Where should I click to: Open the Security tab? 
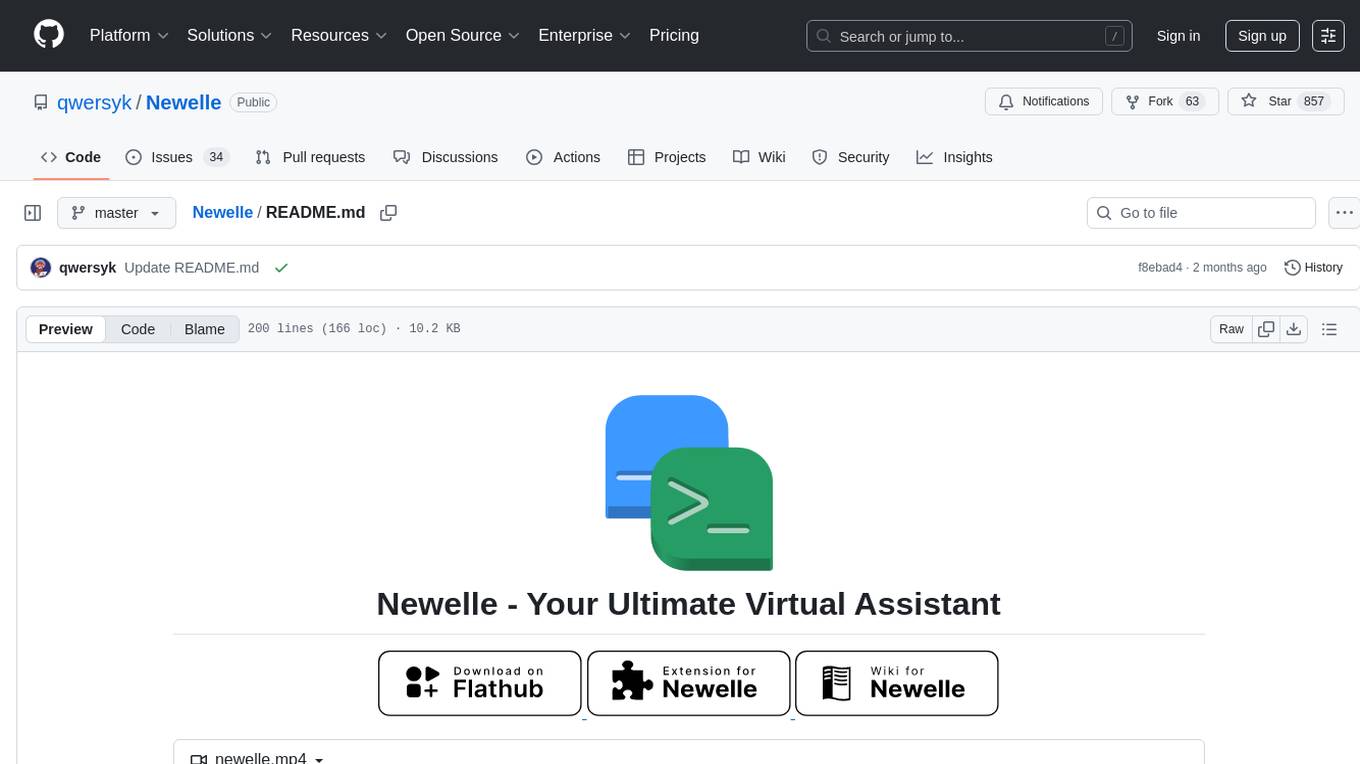tap(851, 157)
